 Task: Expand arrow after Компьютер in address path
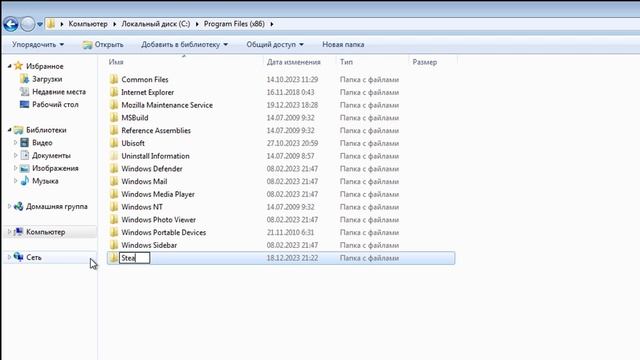114,24
